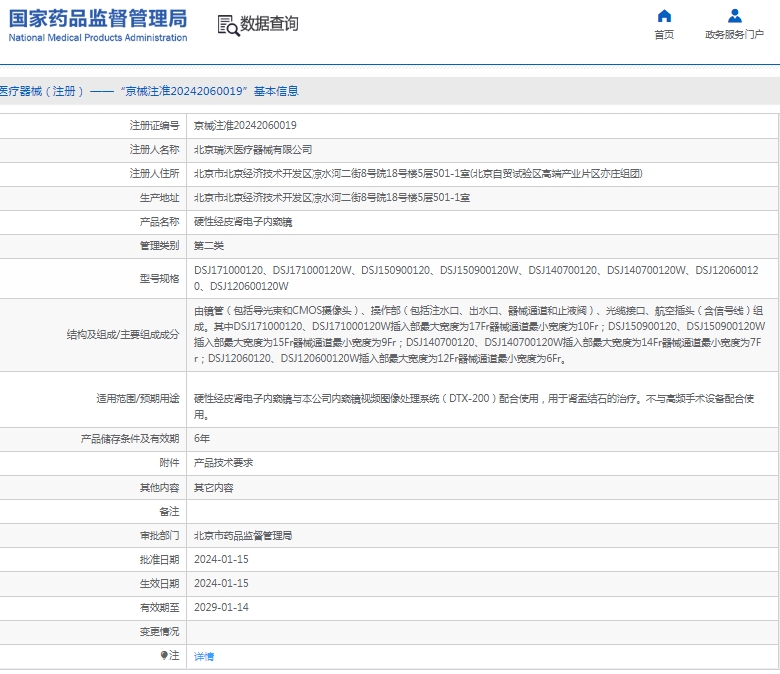Image resolution: width=780 pixels, height=674 pixels.
Task: Select the 6年 validity value
Action: pyautogui.click(x=202, y=439)
